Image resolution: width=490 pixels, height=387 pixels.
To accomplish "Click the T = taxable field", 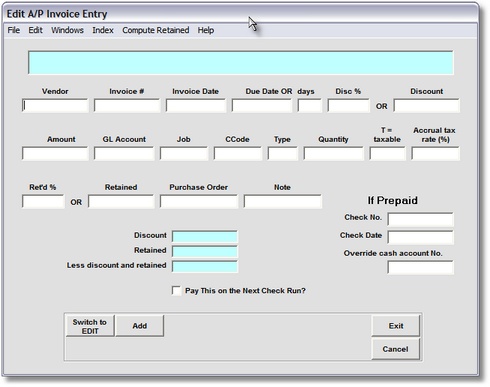I will point(387,154).
